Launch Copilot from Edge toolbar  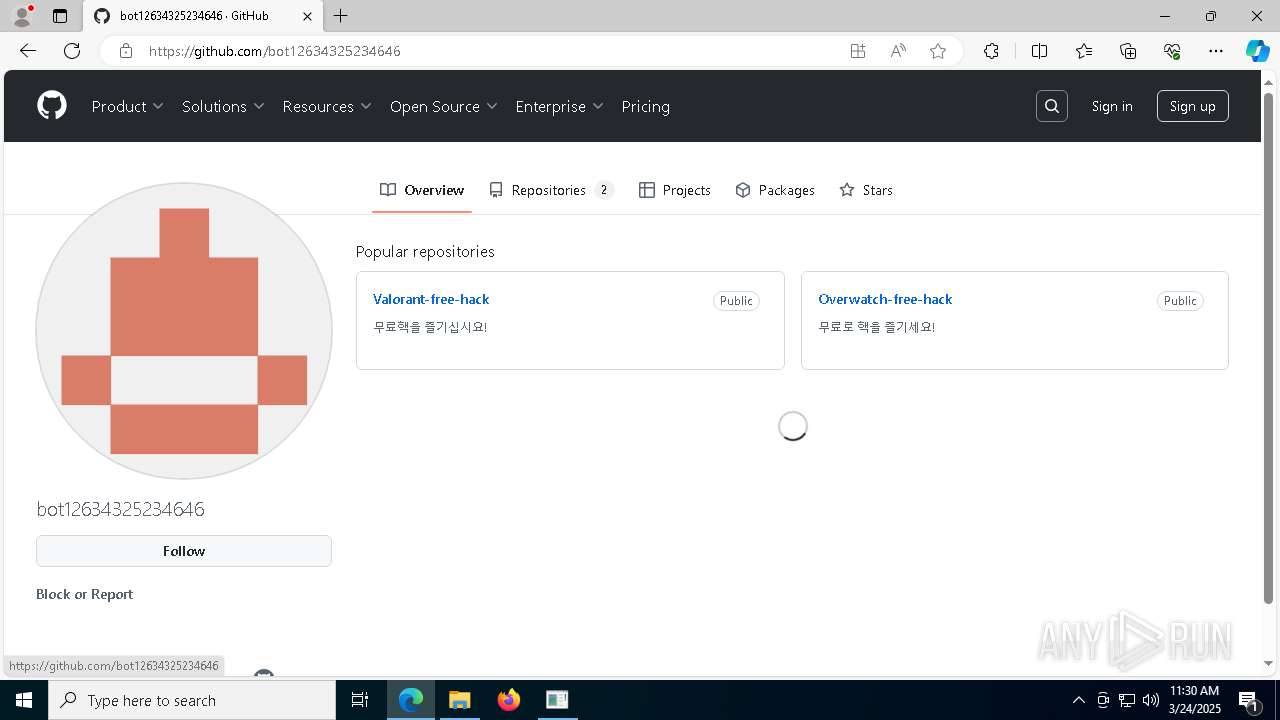(x=1257, y=51)
